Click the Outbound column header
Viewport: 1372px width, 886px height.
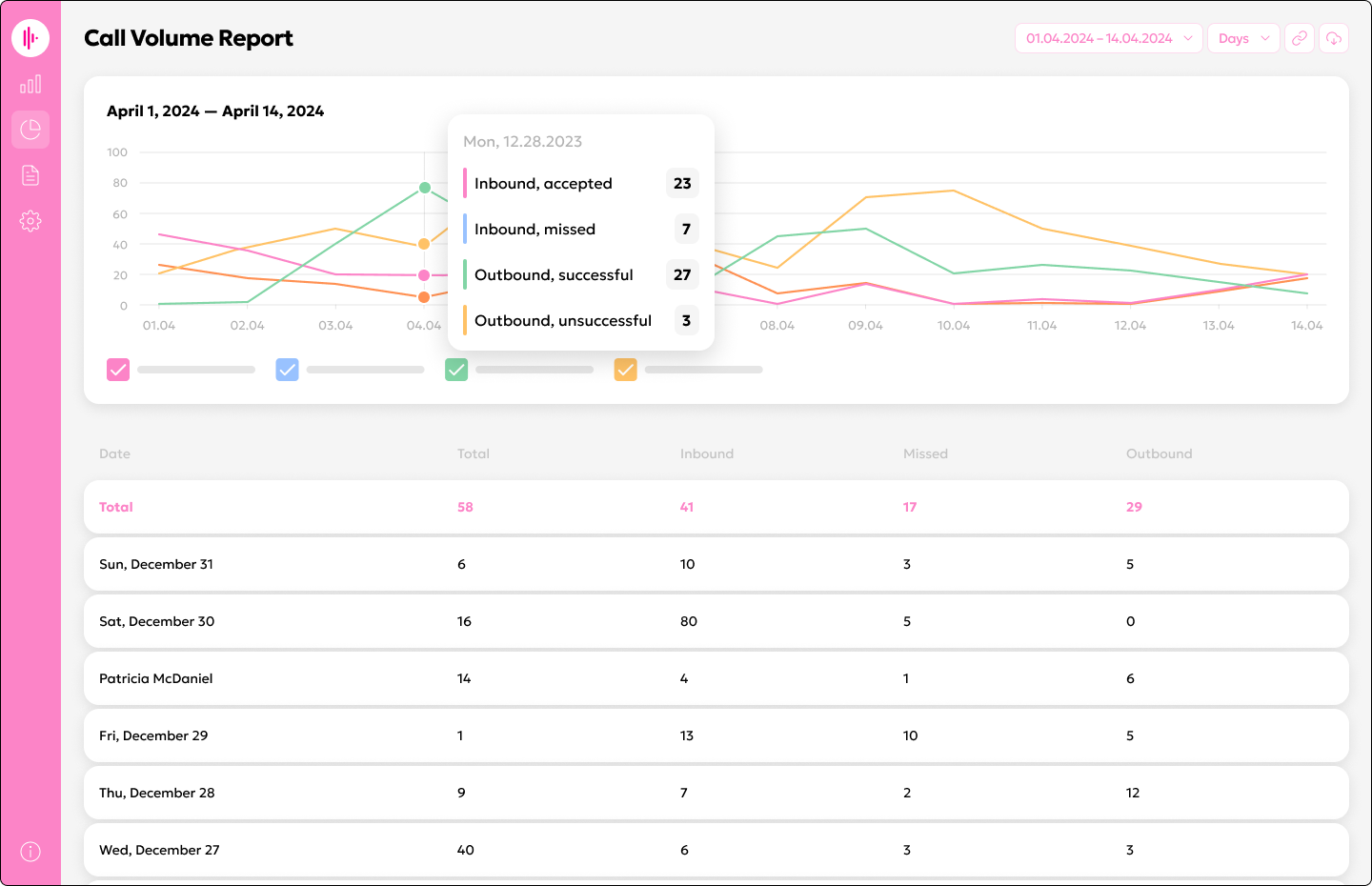pos(1159,453)
